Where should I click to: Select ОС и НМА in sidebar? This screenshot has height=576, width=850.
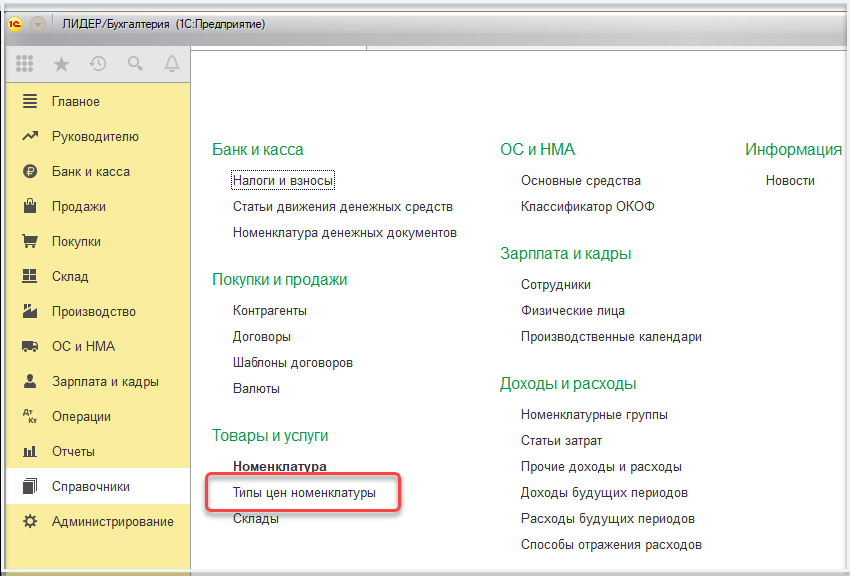98,346
